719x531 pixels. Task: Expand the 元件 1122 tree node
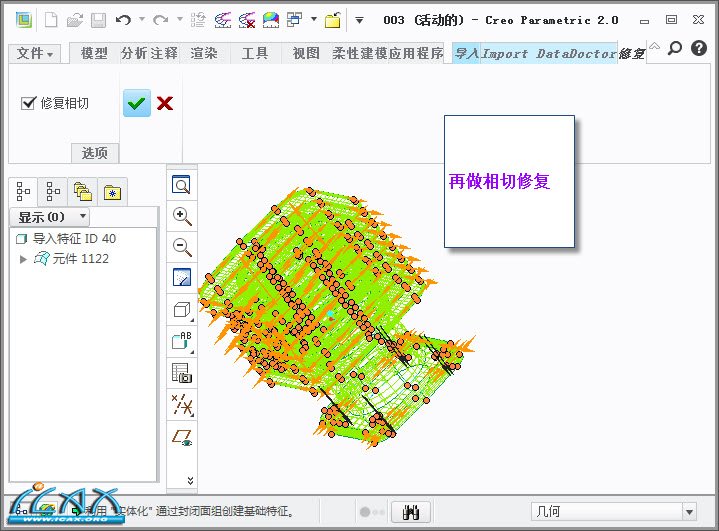pyautogui.click(x=23, y=259)
